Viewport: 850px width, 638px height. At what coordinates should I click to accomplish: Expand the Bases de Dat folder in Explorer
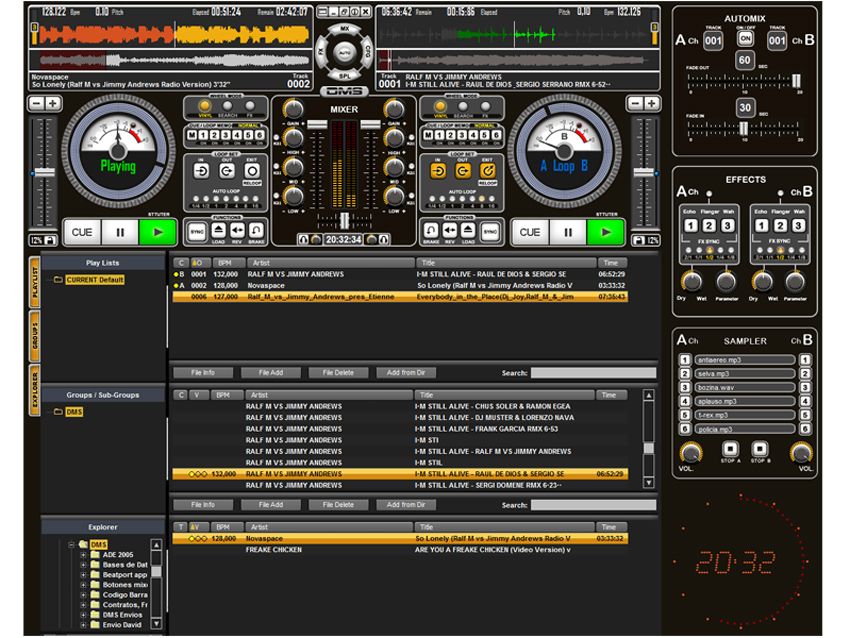(x=83, y=565)
